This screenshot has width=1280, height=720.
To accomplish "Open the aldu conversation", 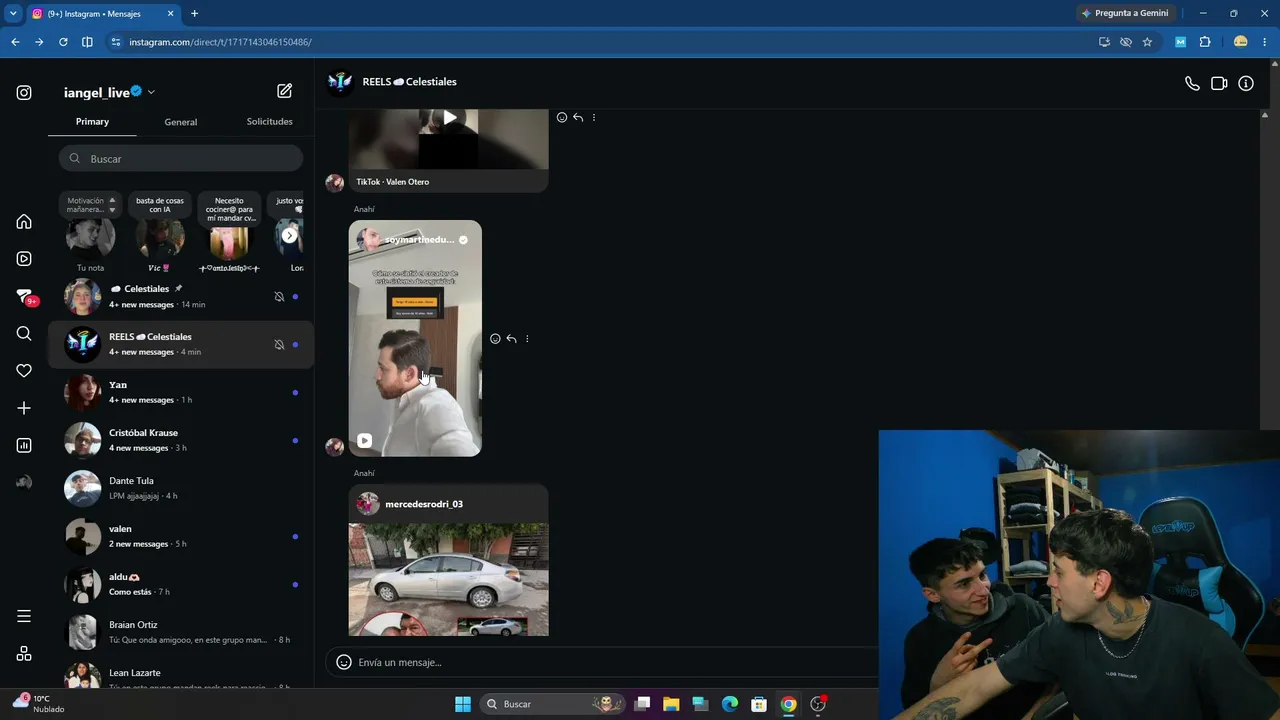I will [x=181, y=585].
